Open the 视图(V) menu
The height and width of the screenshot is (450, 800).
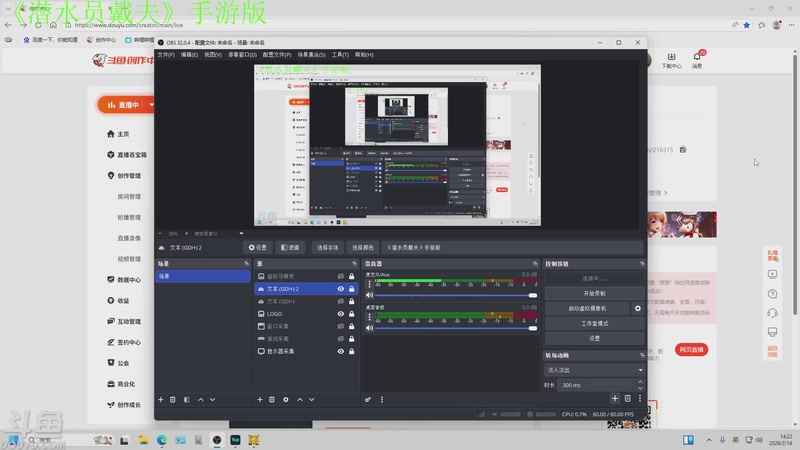(213, 55)
